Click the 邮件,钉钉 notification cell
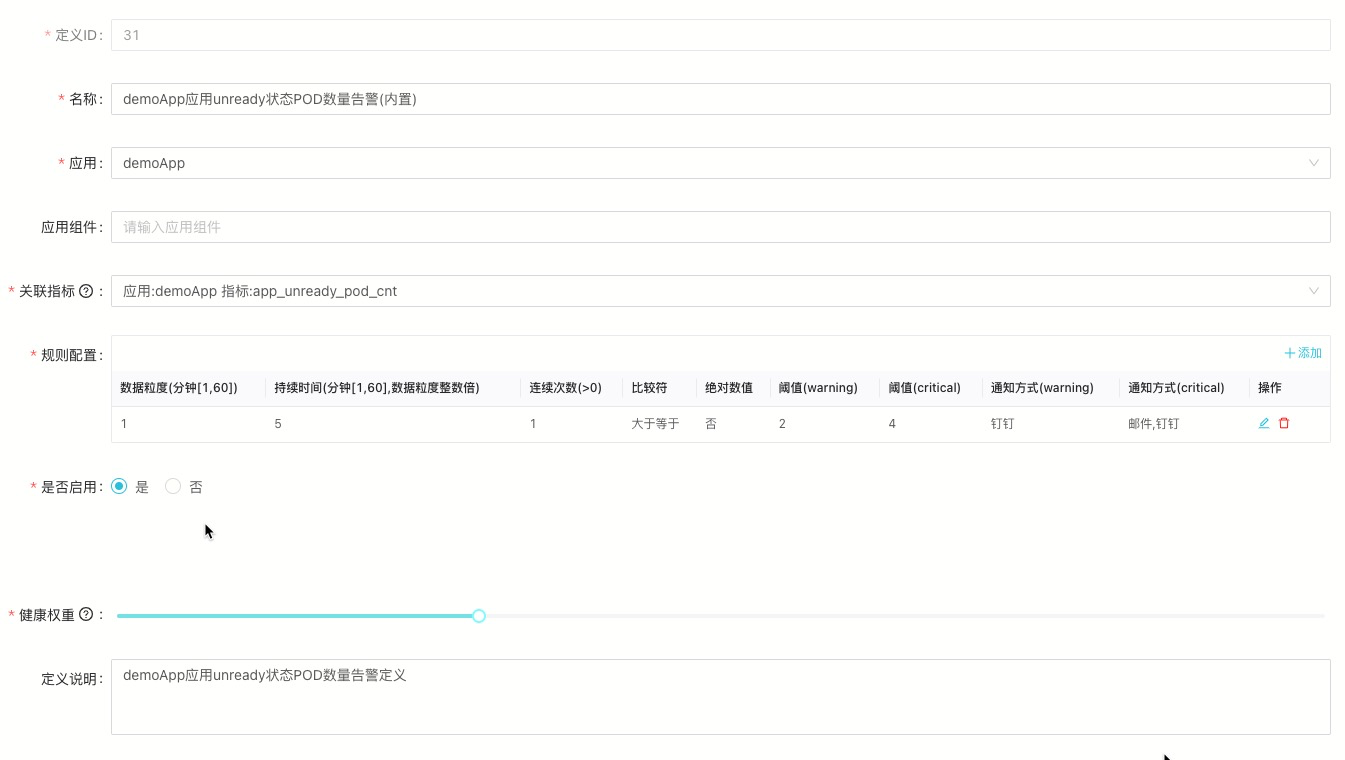Screen dimensions: 1345x760 [x=1153, y=424]
